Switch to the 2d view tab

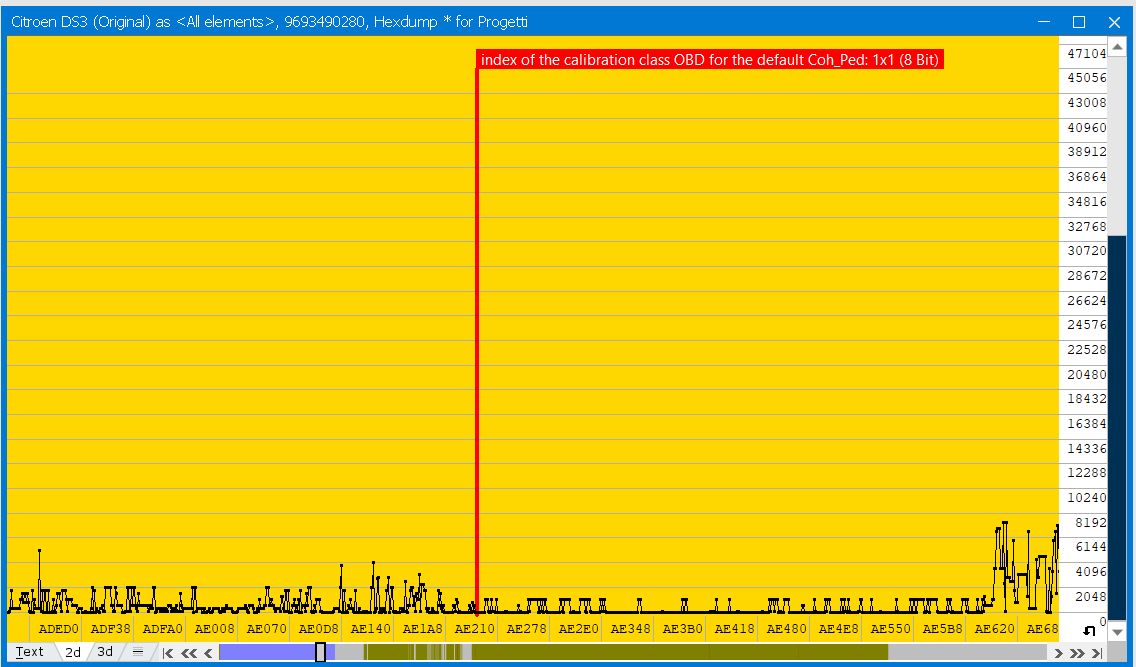72,652
